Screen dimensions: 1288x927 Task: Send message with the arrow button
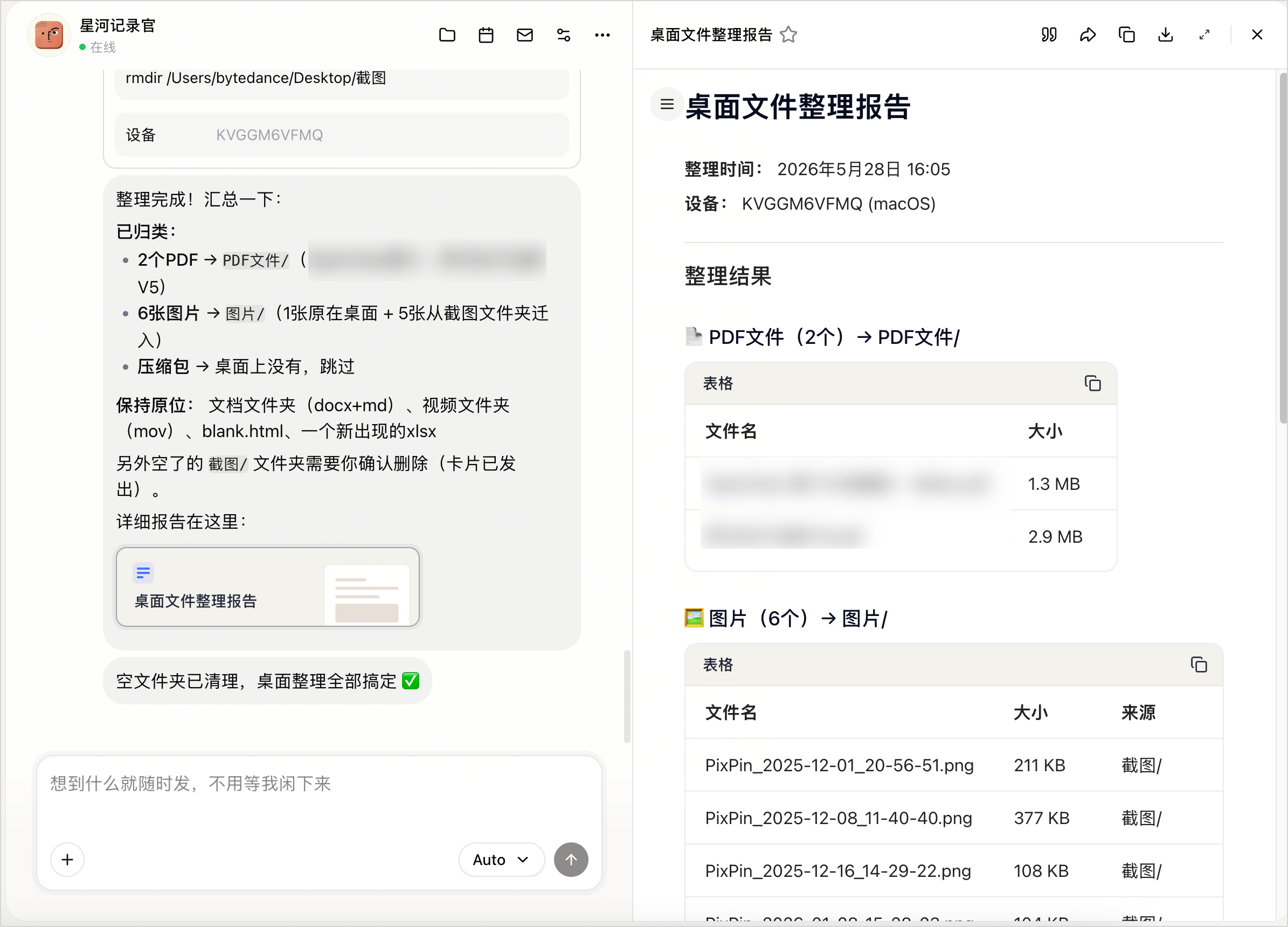pyautogui.click(x=571, y=860)
